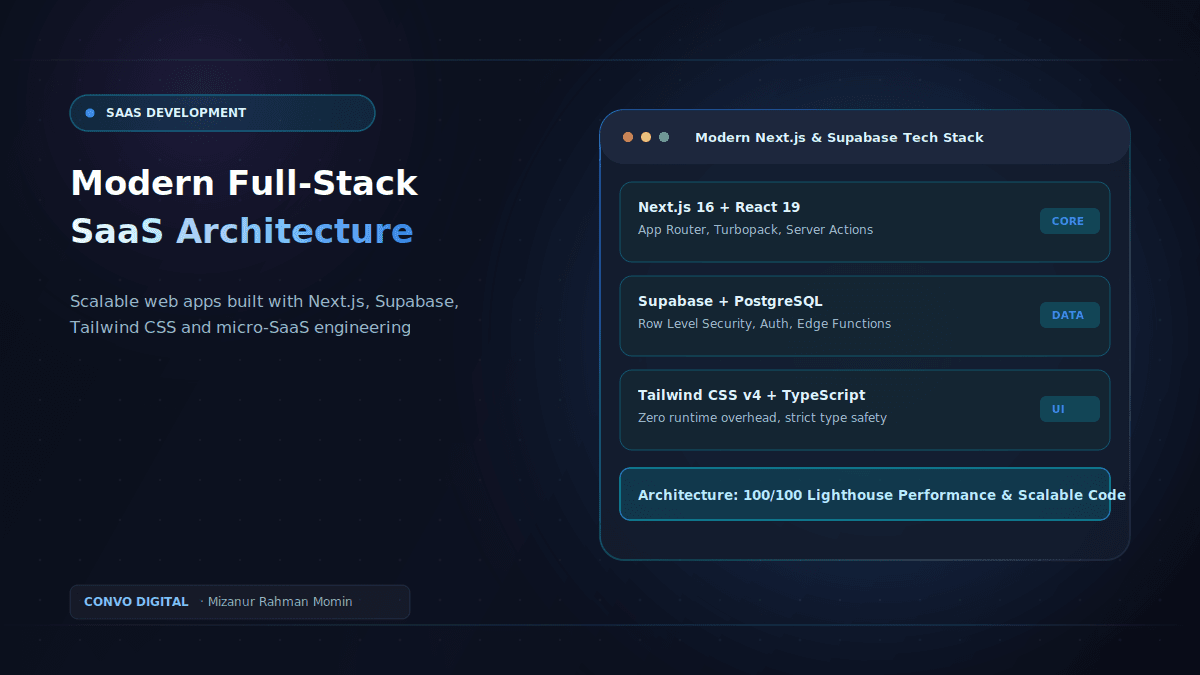1200x675 pixels.
Task: Click the 'Supabase + PostgreSQL' heading
Action: [x=730, y=301]
